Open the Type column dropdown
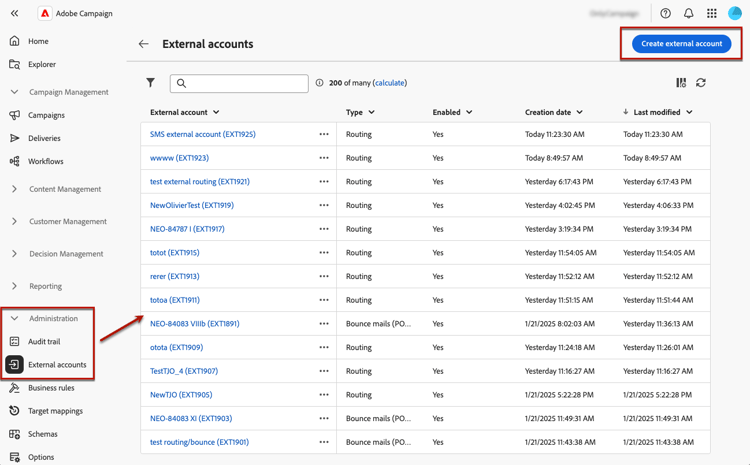 coord(371,113)
